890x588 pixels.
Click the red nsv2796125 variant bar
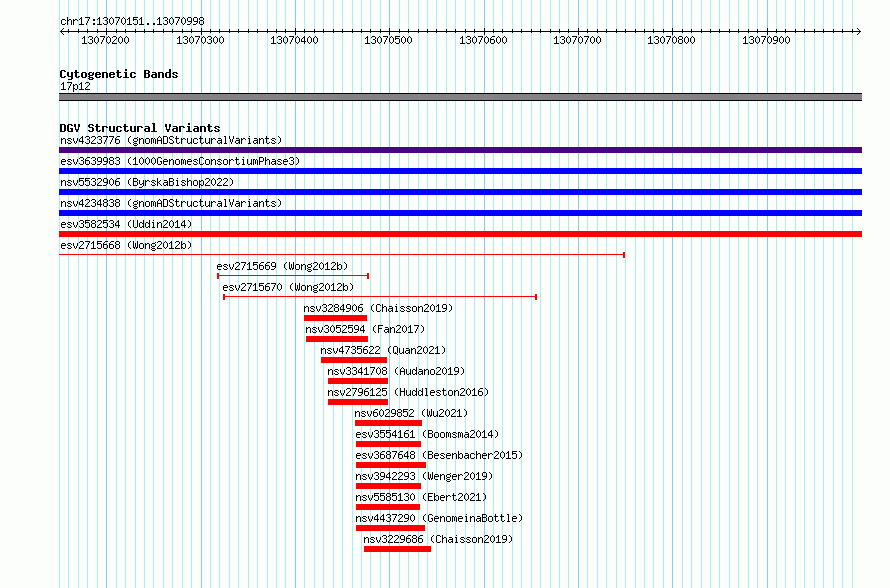coord(358,402)
